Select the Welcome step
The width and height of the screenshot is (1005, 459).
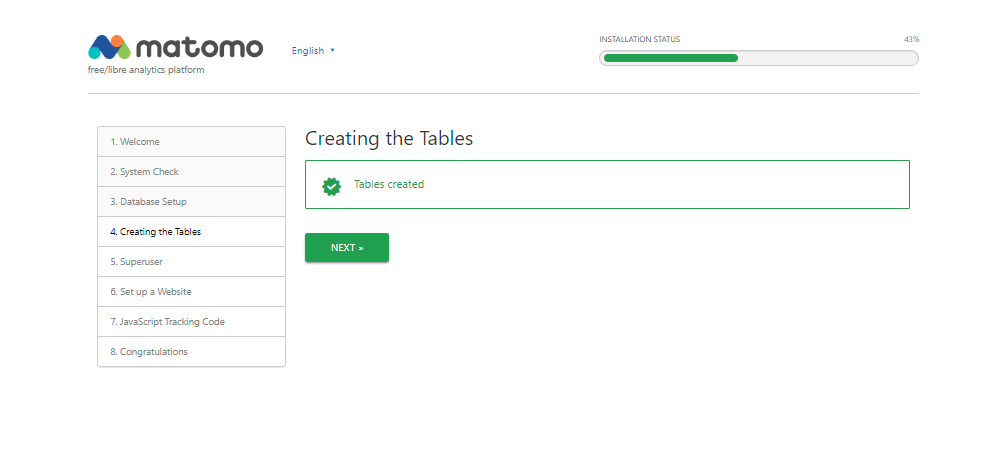coord(135,142)
